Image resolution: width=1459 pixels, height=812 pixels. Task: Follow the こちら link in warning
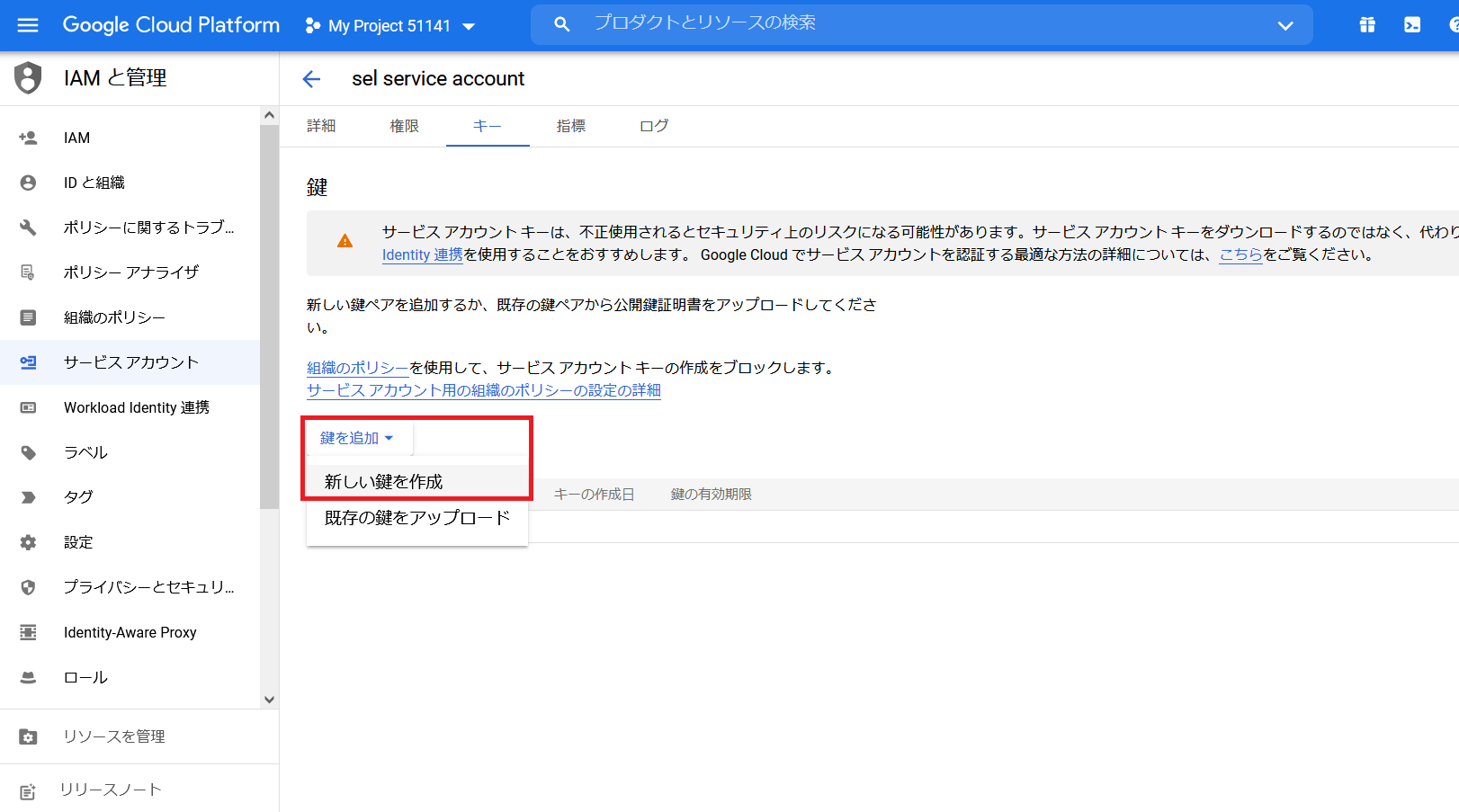(1241, 254)
